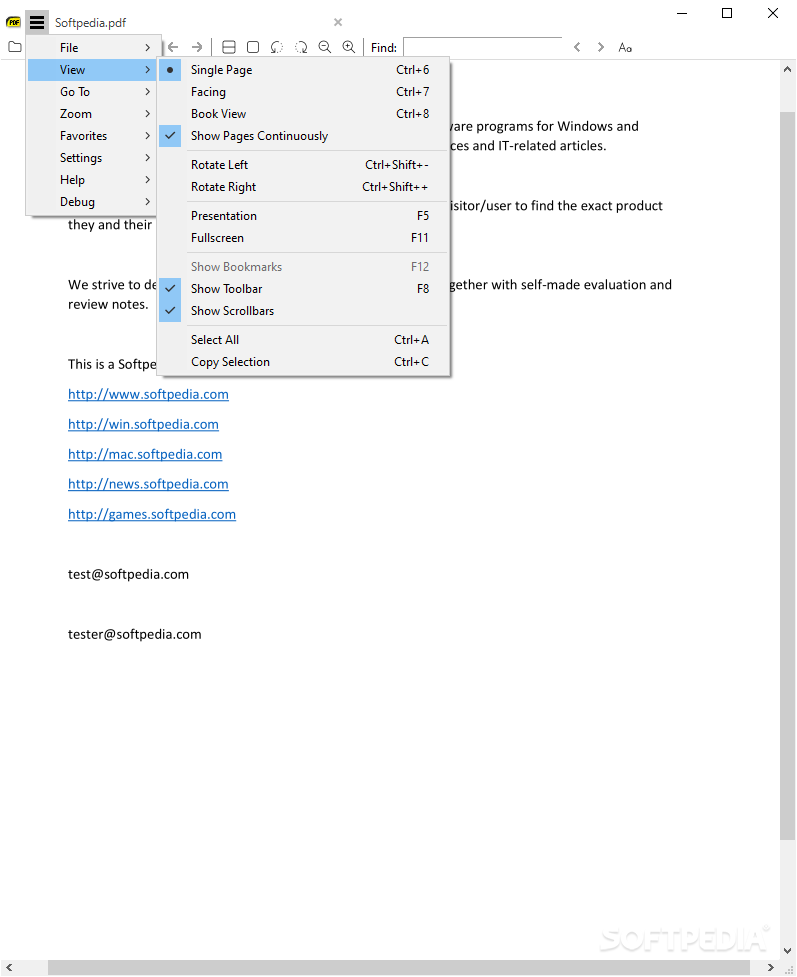797x977 pixels.
Task: Click the zoom in magnifier icon
Action: coord(349,47)
